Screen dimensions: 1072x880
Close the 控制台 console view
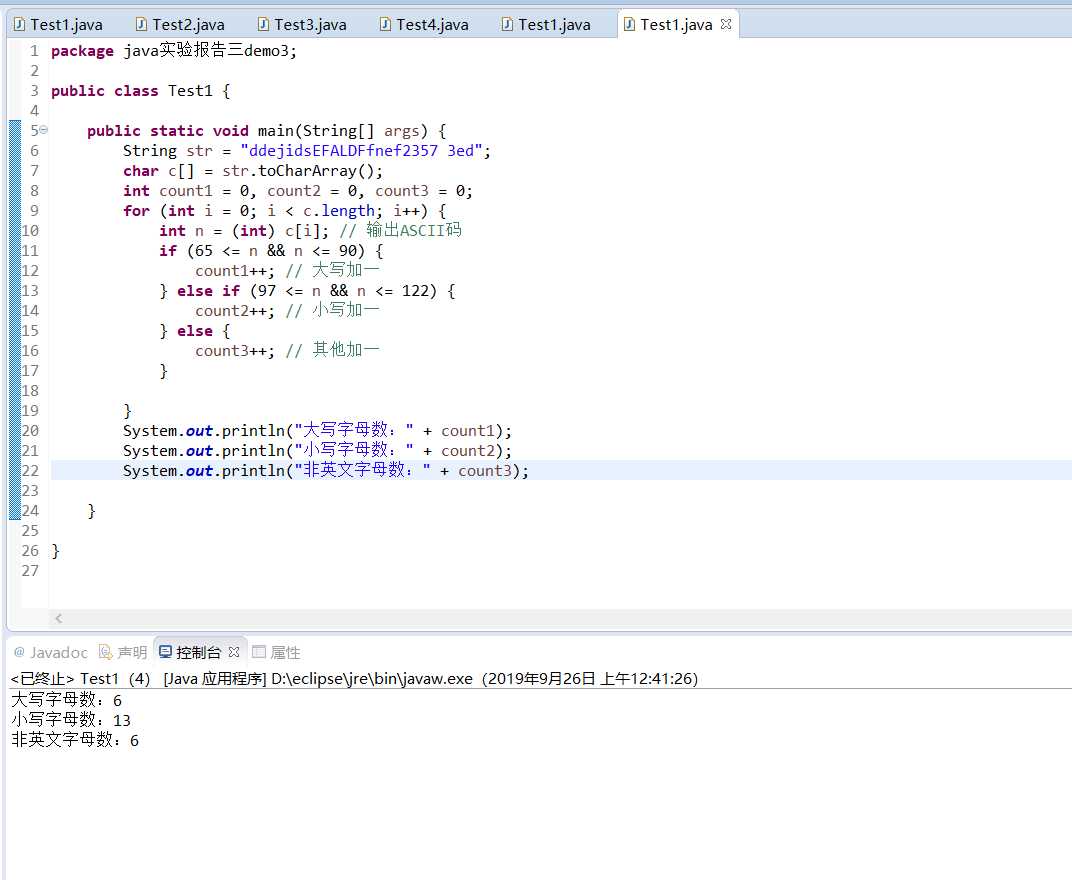[234, 652]
